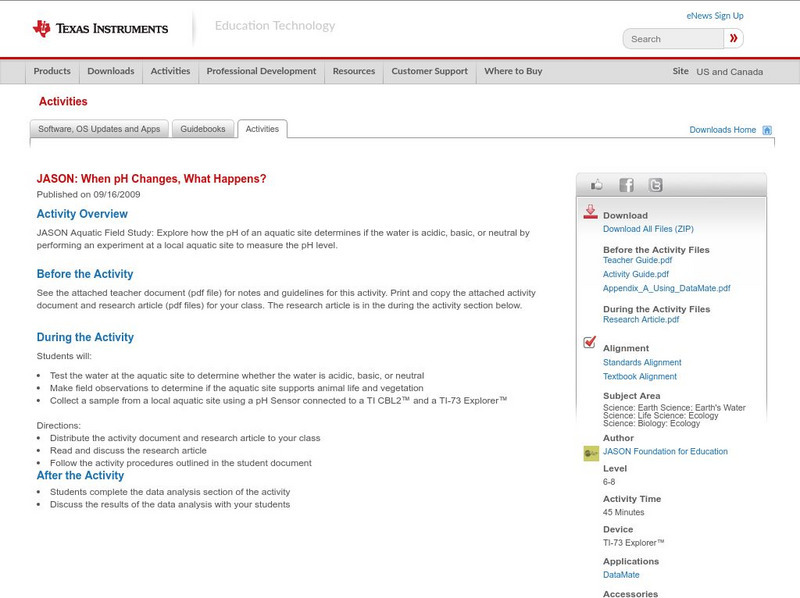Share the activity on Facebook
This screenshot has width=800, height=598.
click(x=626, y=184)
